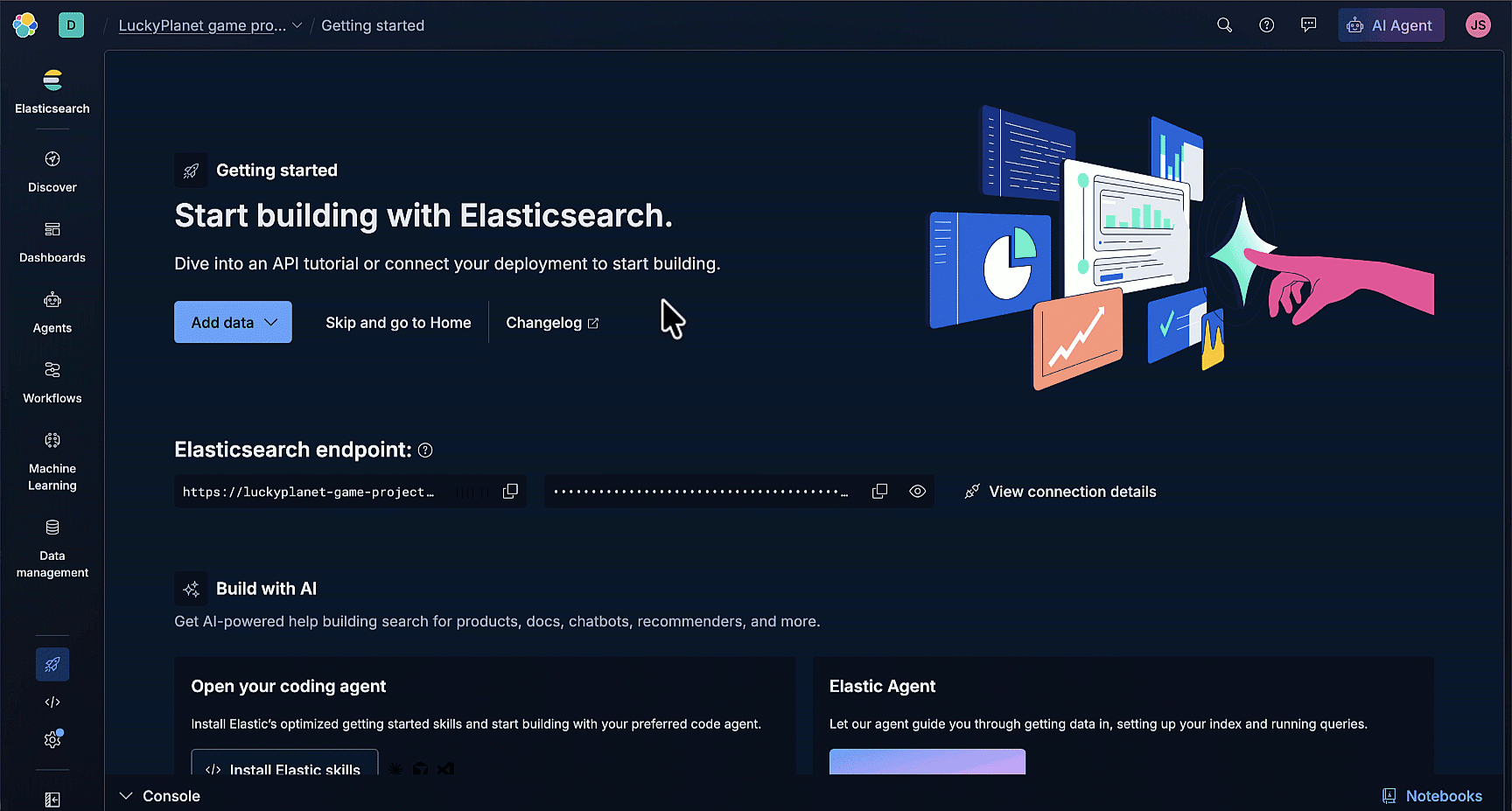Open Workflows from the sidebar
Viewport: 1512px width, 811px height.
point(52,382)
